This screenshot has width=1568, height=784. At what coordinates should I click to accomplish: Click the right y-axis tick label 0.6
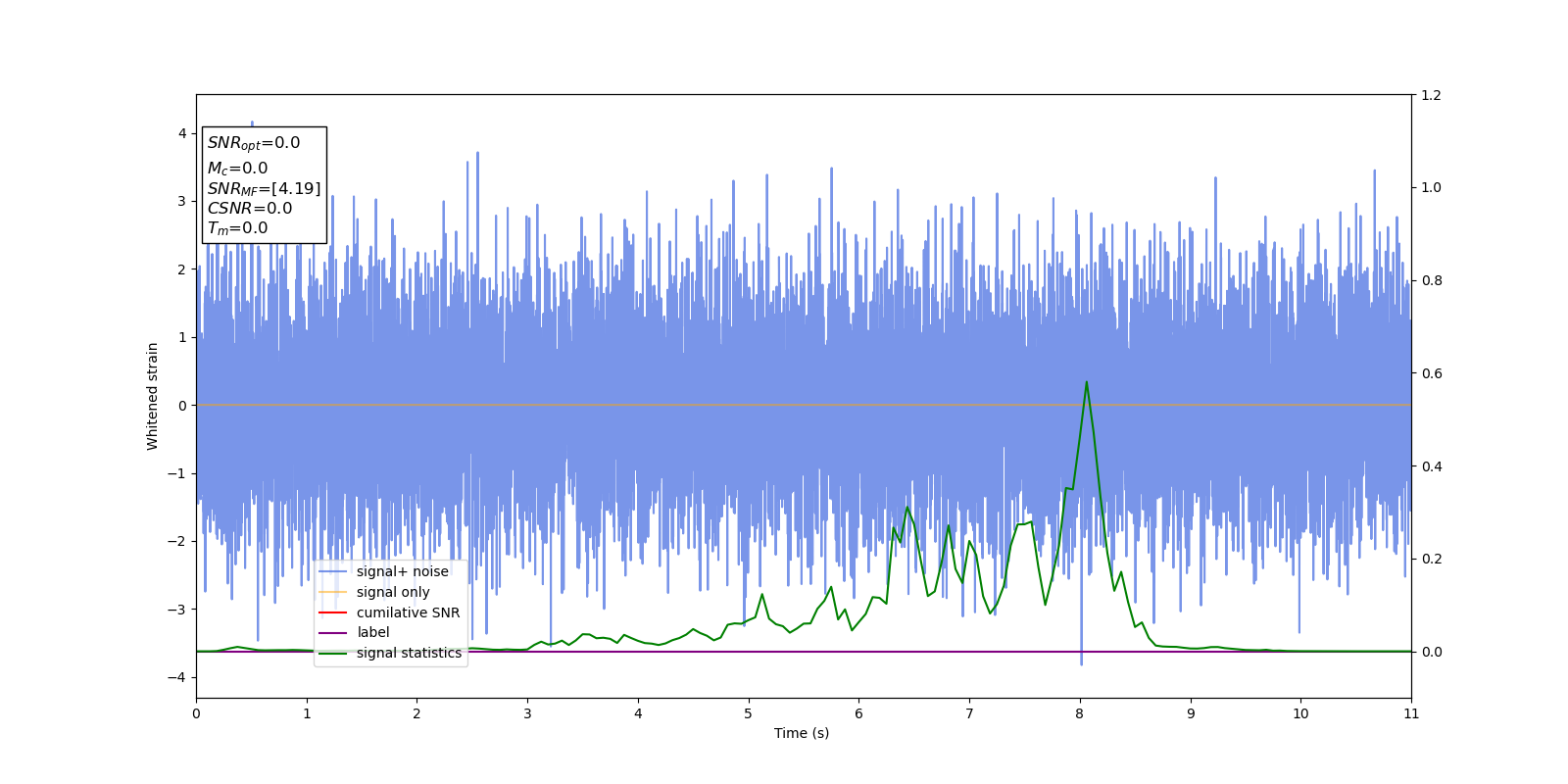1431,373
